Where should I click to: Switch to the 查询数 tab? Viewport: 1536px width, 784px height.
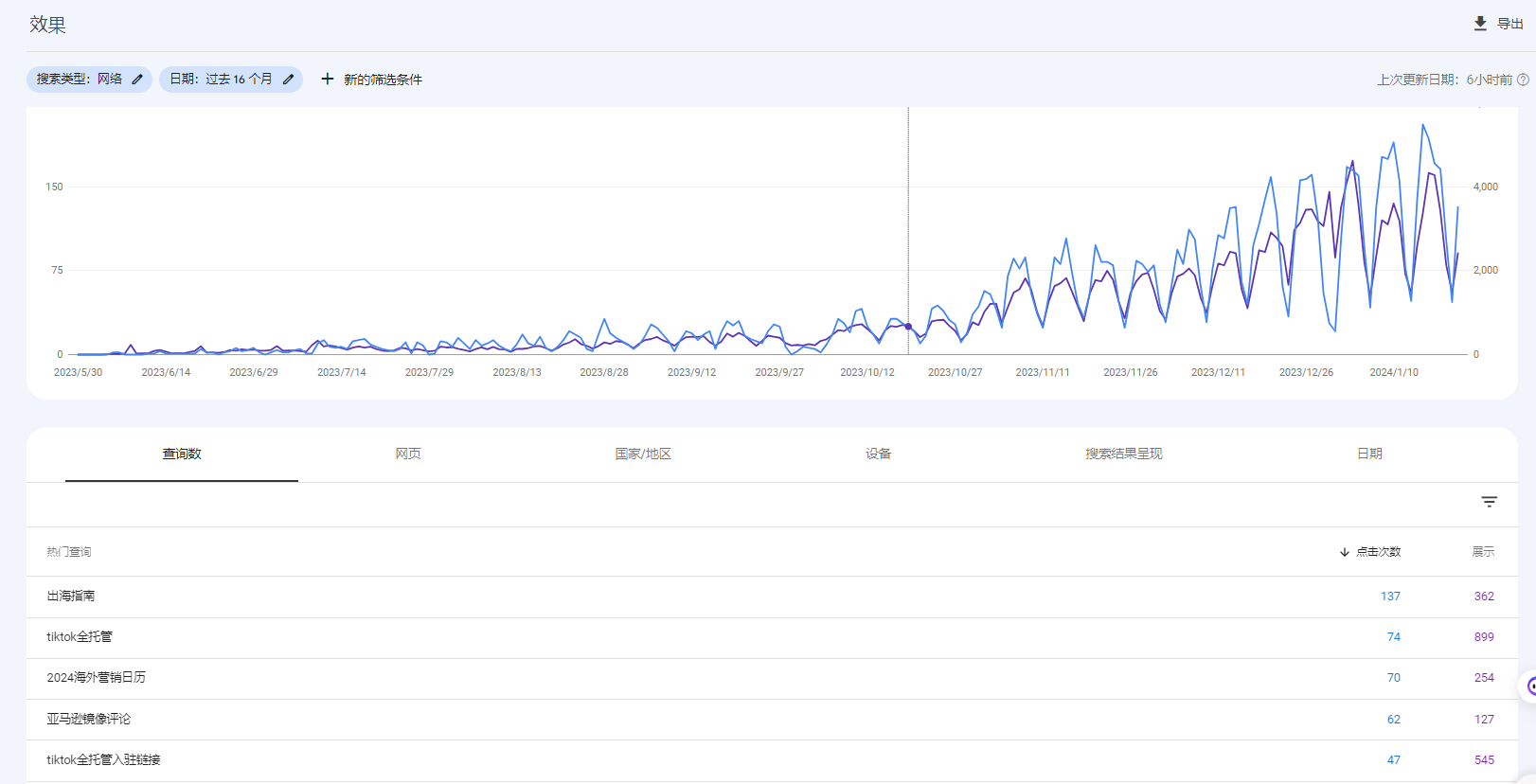(182, 454)
